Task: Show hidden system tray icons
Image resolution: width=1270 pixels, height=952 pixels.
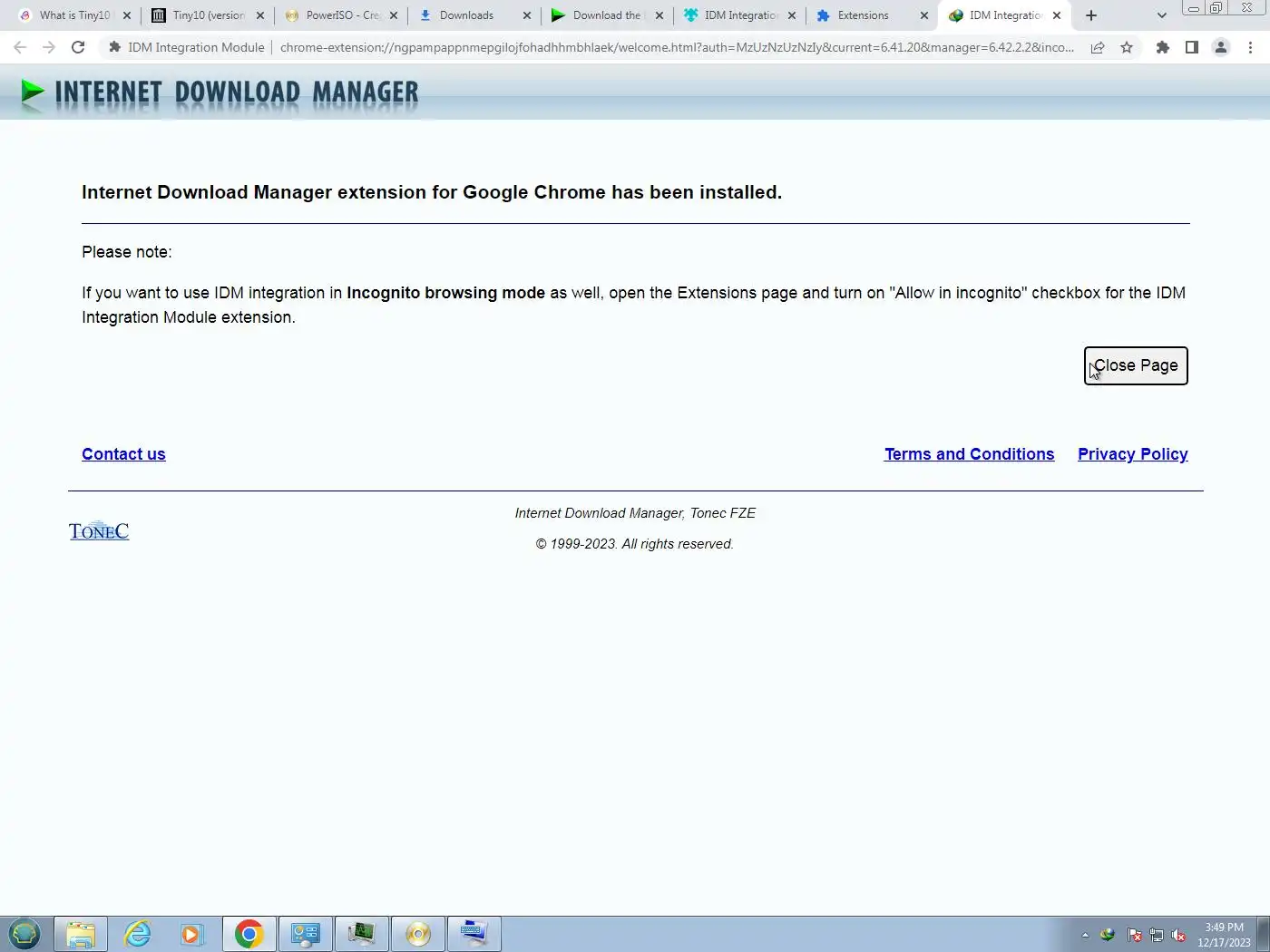Action: pos(1085,935)
